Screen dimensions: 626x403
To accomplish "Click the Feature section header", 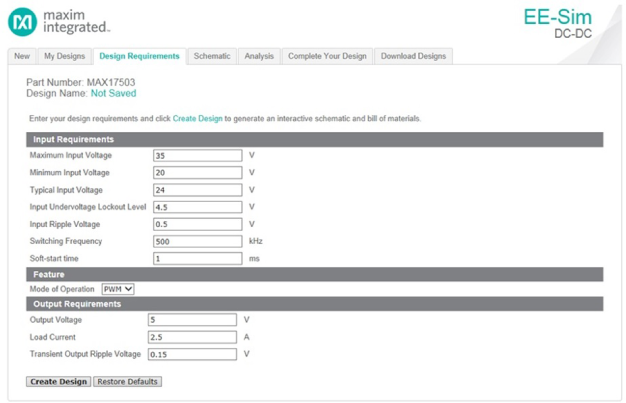I will point(315,274).
